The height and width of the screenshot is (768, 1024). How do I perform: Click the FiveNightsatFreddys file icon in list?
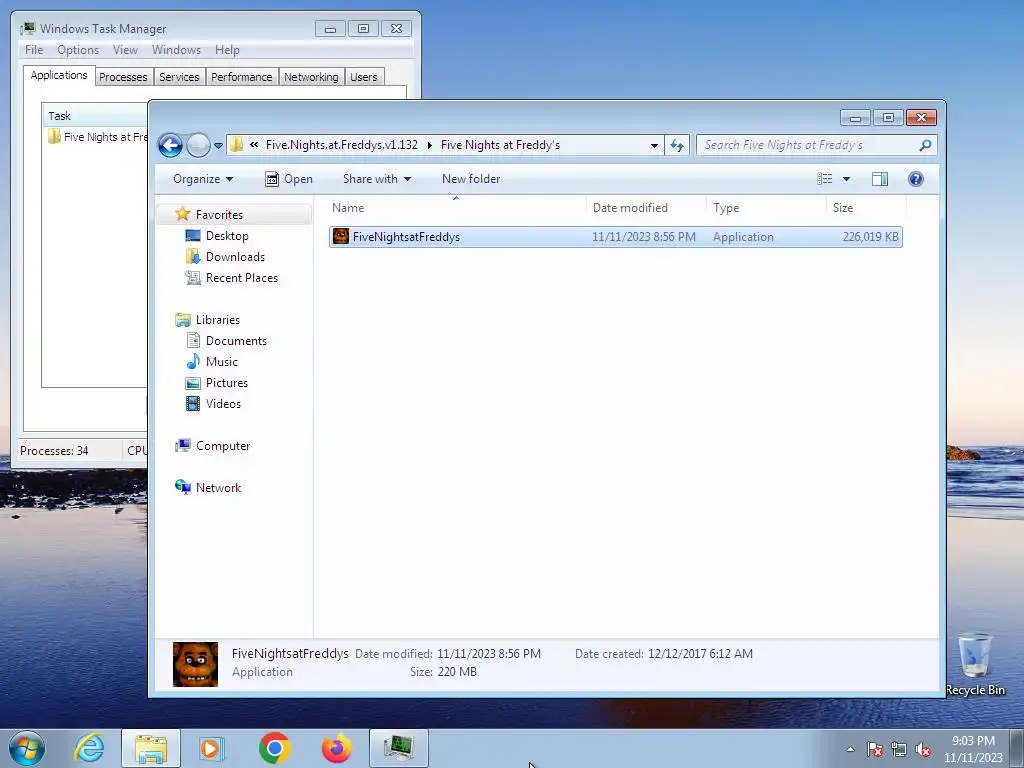341,236
